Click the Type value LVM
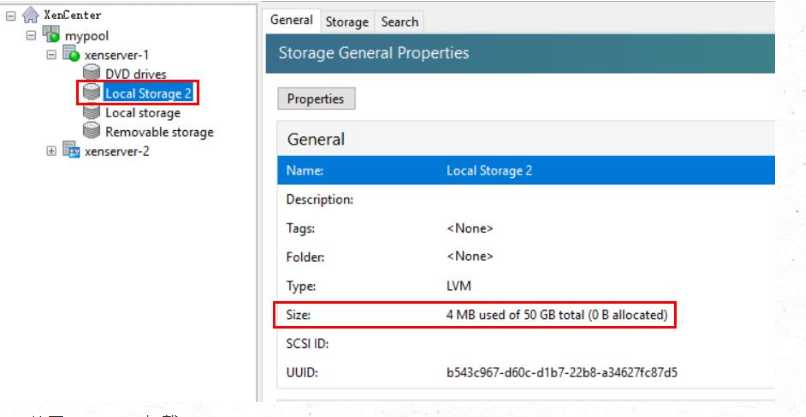 coord(459,285)
